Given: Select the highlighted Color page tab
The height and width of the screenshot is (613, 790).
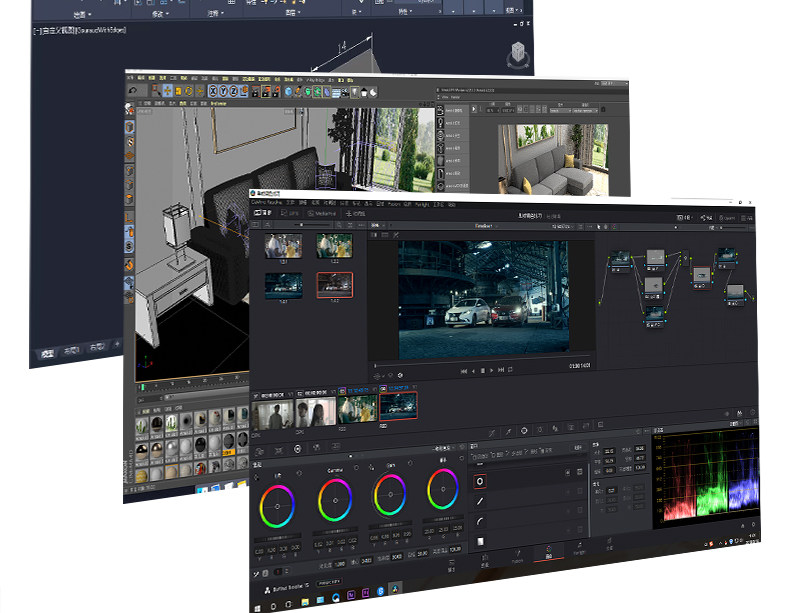Looking at the screenshot, I should pyautogui.click(x=549, y=553).
